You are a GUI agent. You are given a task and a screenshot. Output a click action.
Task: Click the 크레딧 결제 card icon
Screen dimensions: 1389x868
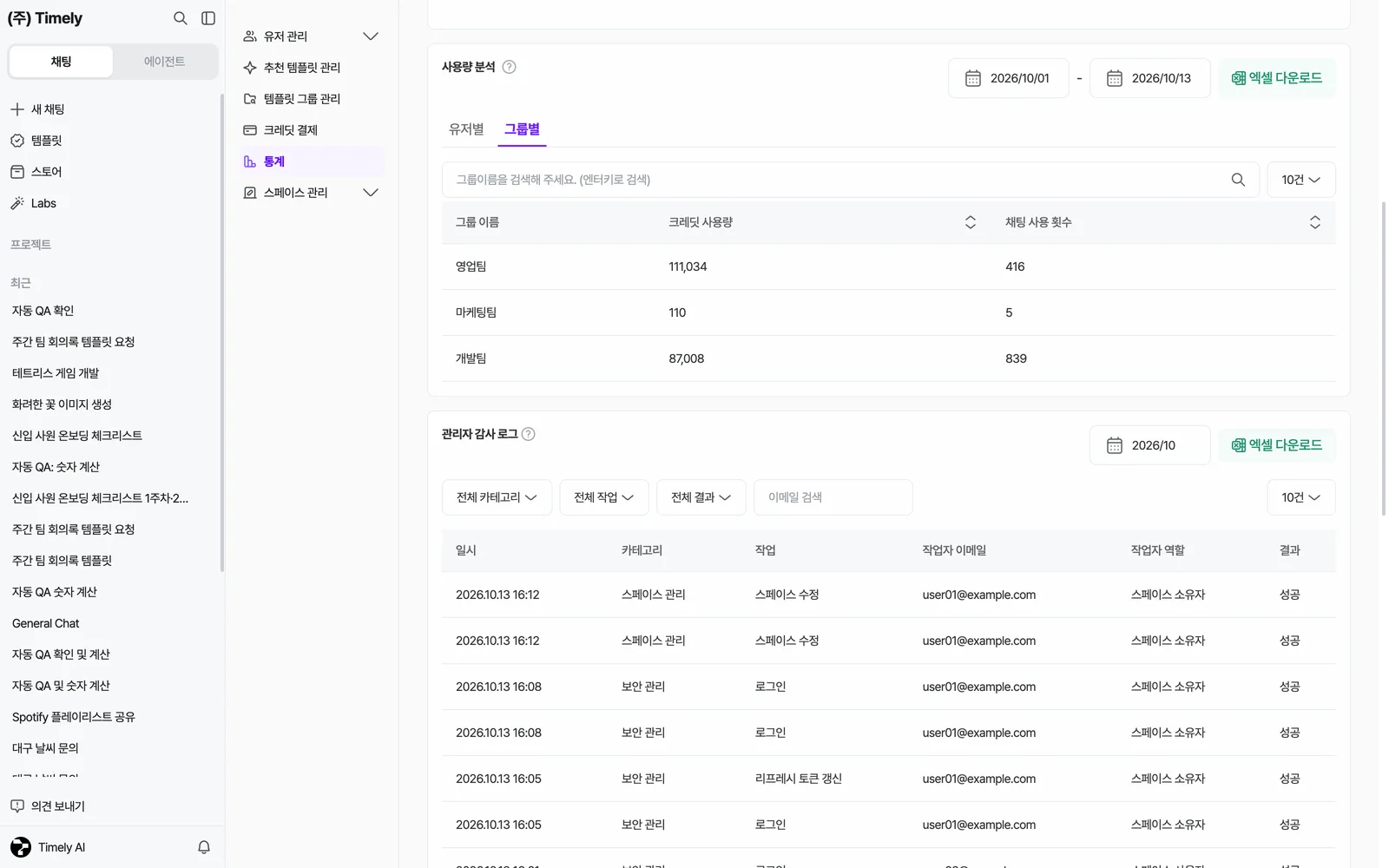coord(250,130)
